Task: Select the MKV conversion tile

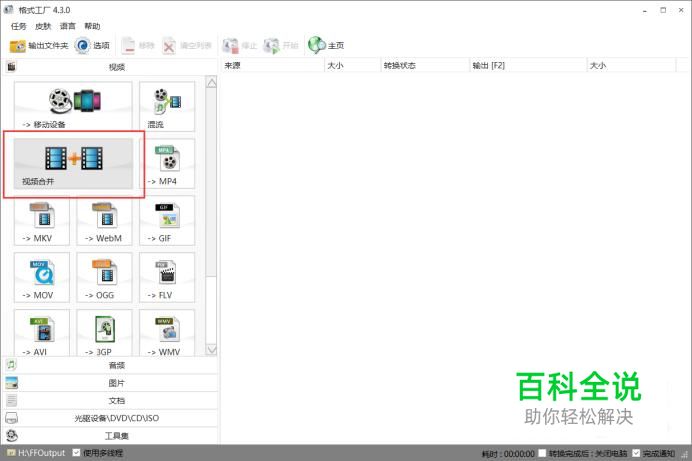Action: click(x=41, y=220)
